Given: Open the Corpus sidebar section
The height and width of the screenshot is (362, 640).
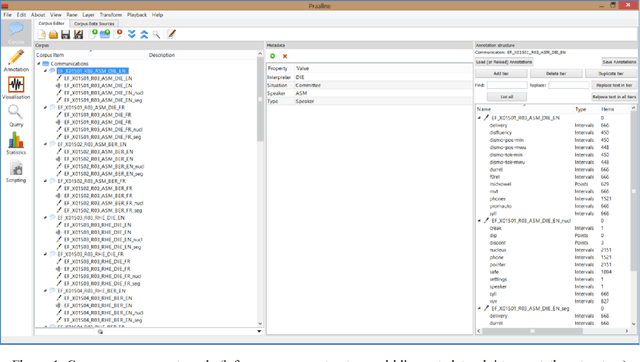Looking at the screenshot, I should point(16,33).
